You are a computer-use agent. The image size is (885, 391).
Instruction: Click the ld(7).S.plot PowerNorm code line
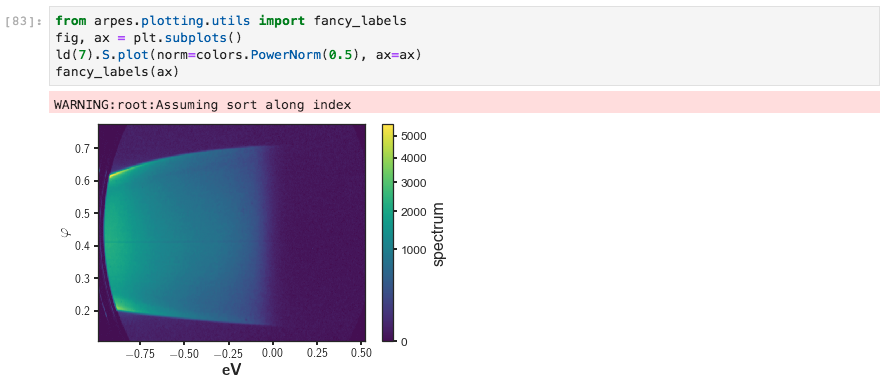(239, 55)
